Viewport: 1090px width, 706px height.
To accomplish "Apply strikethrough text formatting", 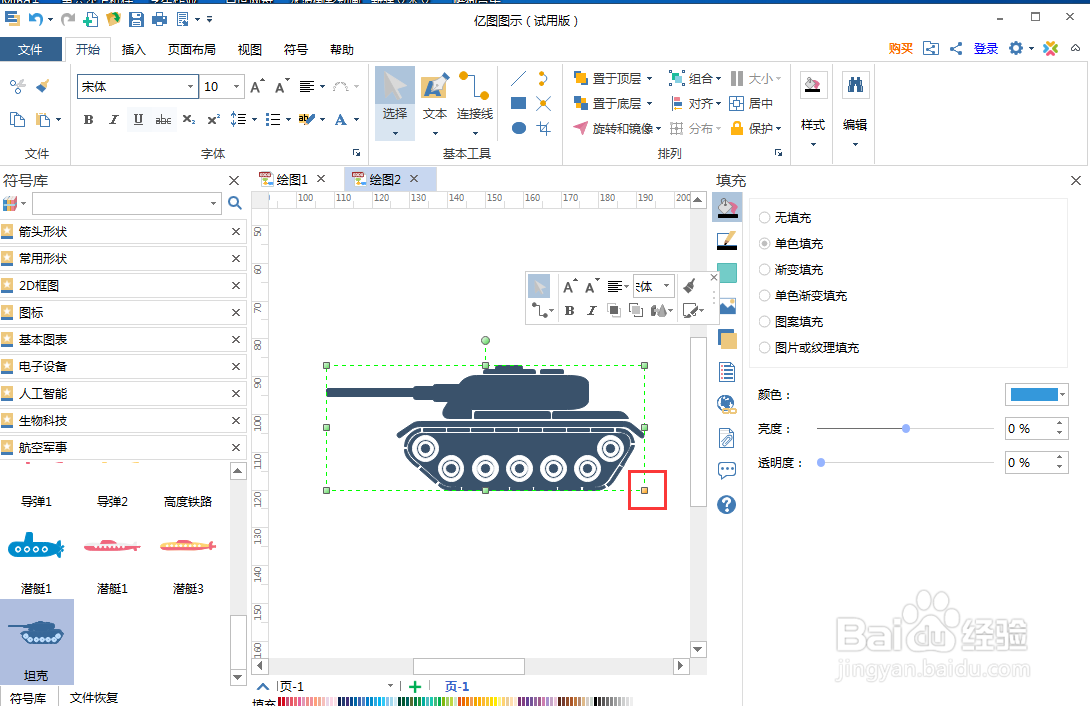I will (163, 120).
